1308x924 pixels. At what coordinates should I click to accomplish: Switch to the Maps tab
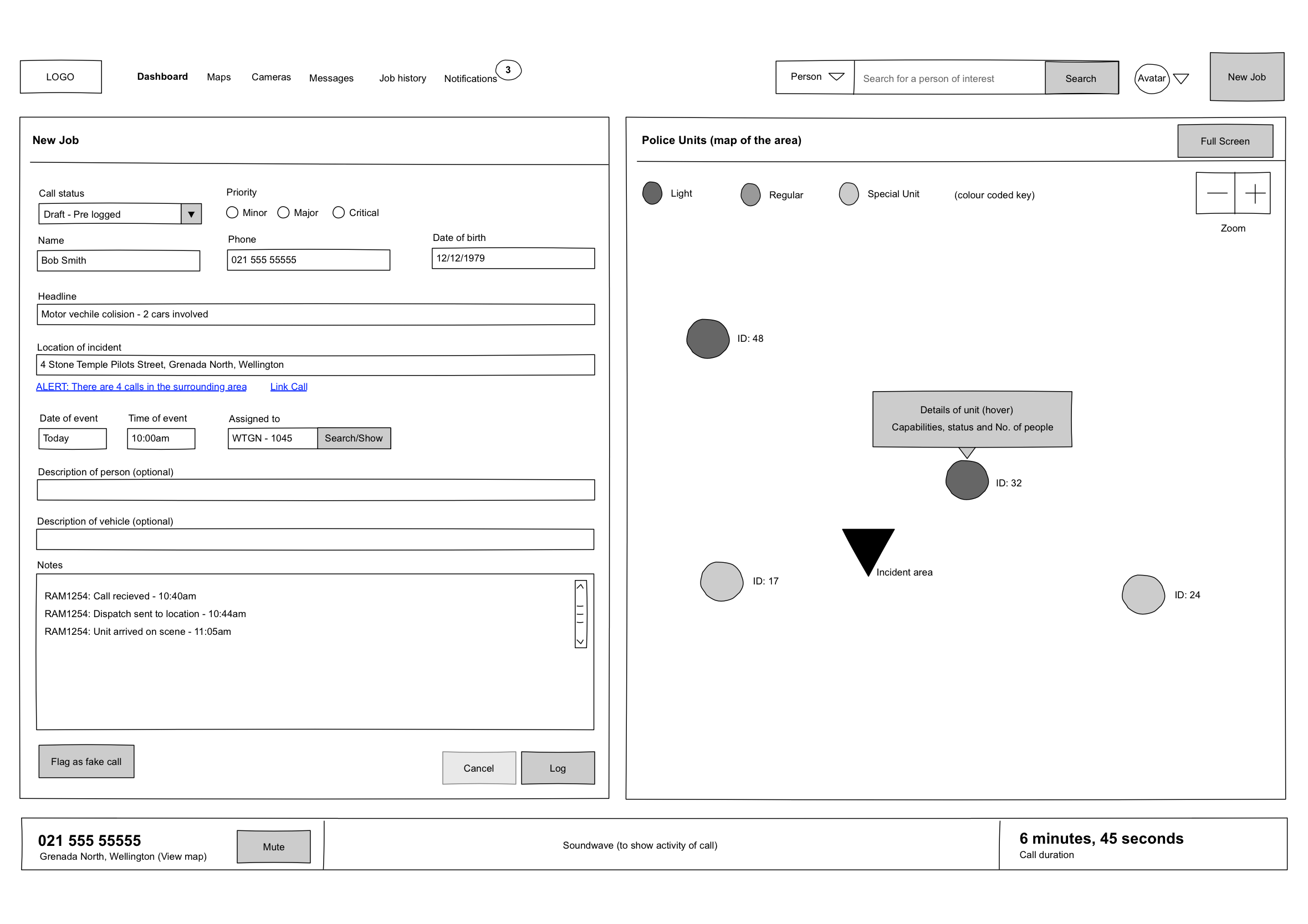[x=218, y=78]
